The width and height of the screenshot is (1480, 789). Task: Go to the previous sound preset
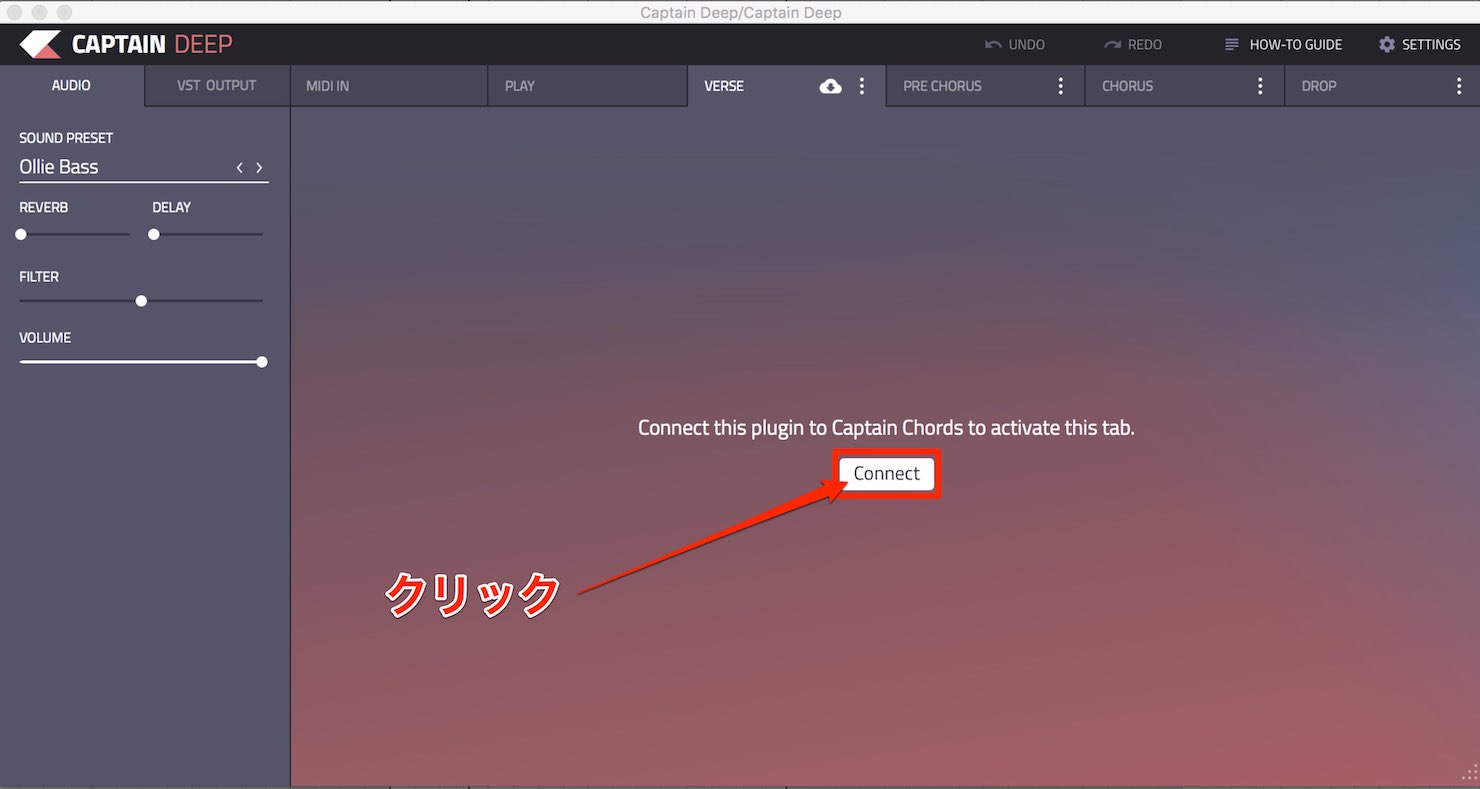coord(239,168)
